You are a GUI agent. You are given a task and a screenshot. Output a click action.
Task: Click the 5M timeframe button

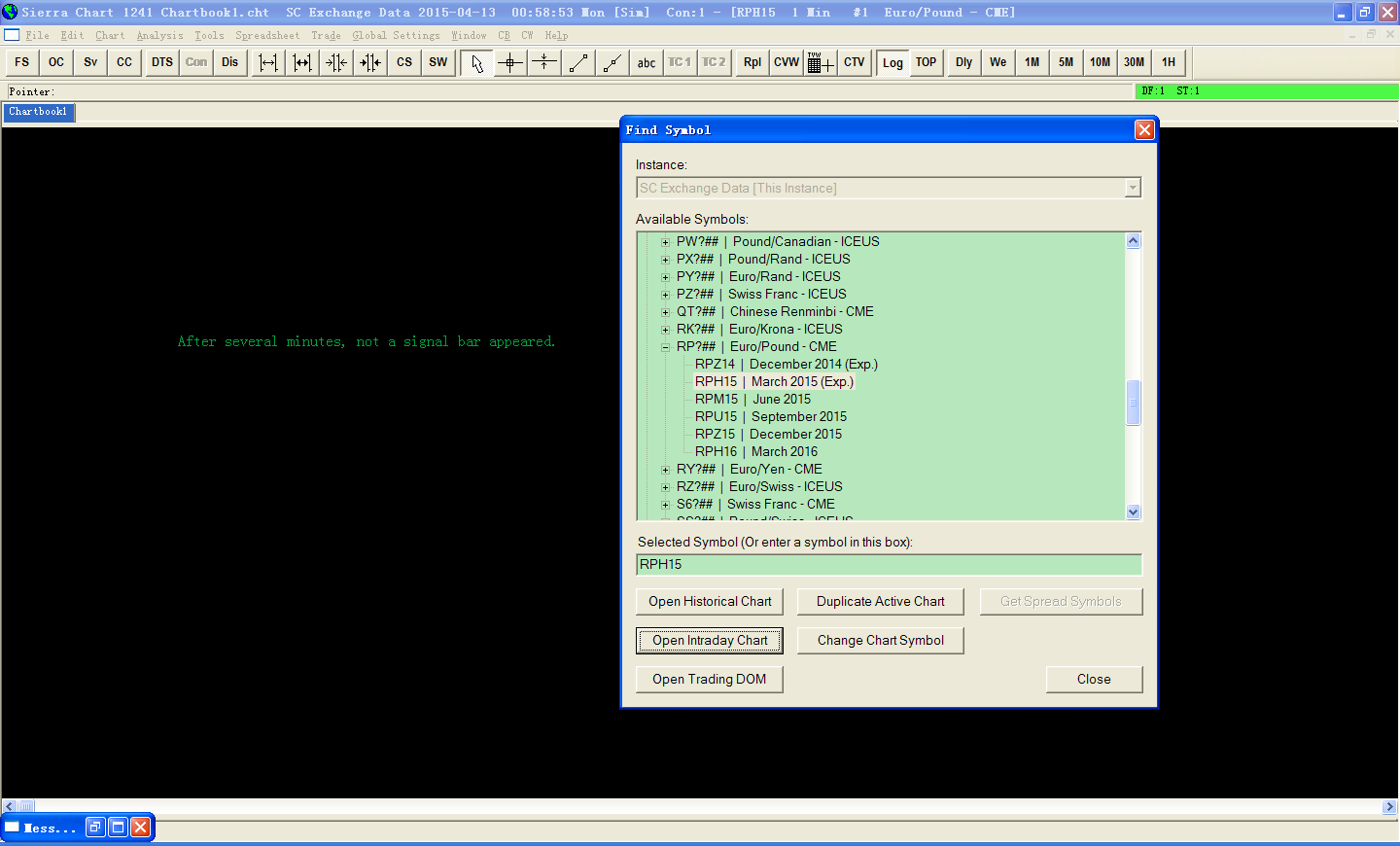point(1067,62)
